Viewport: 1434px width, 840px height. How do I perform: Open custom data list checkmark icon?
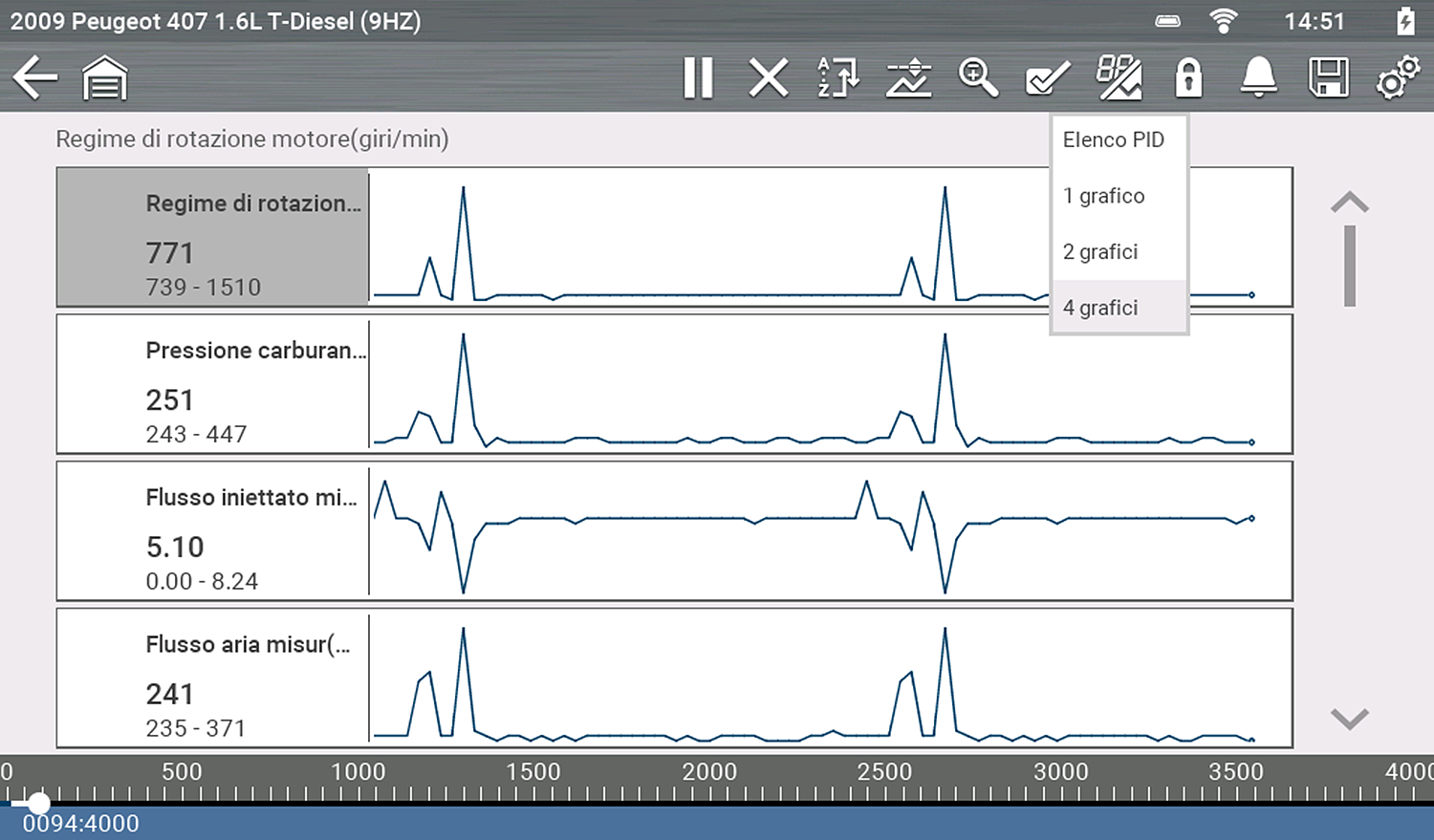1048,77
